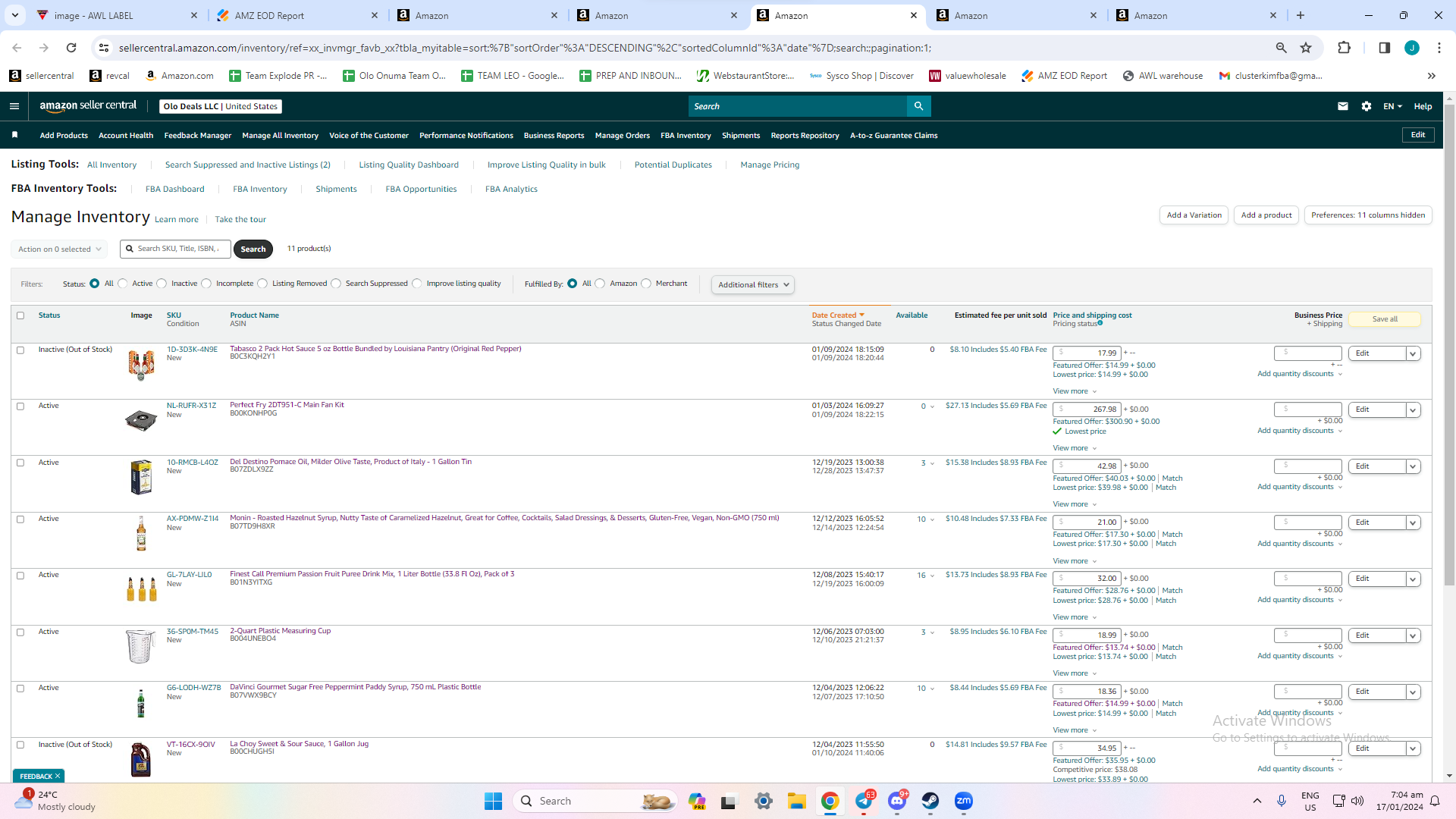Open the Action on 0 selected dropdown
The height and width of the screenshot is (819, 1456).
coord(59,249)
